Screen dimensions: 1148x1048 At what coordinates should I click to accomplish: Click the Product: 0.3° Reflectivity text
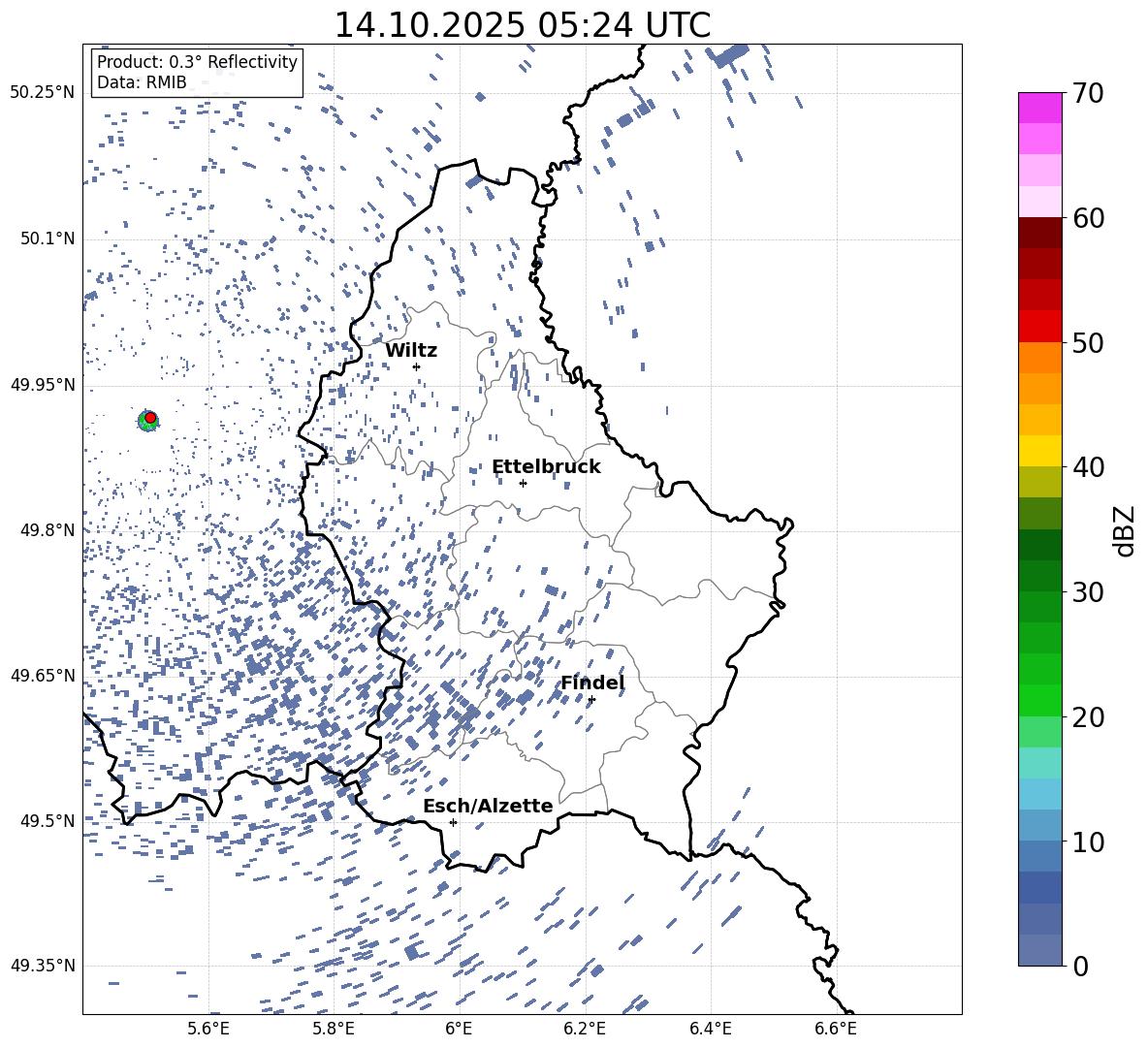(x=197, y=62)
